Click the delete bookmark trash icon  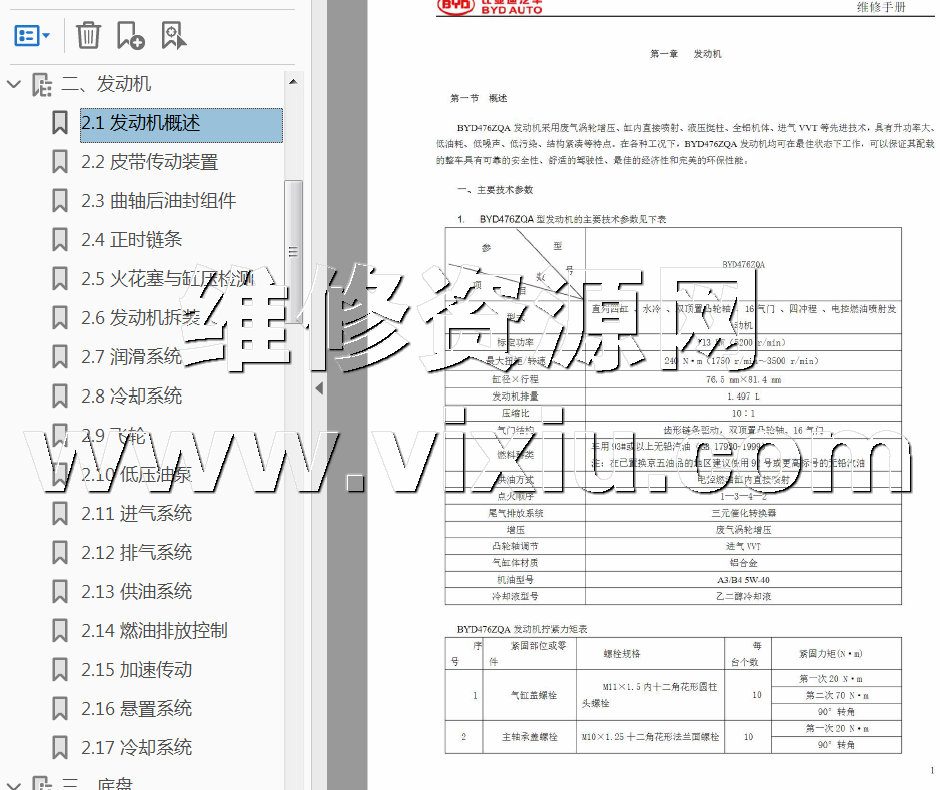click(89, 36)
